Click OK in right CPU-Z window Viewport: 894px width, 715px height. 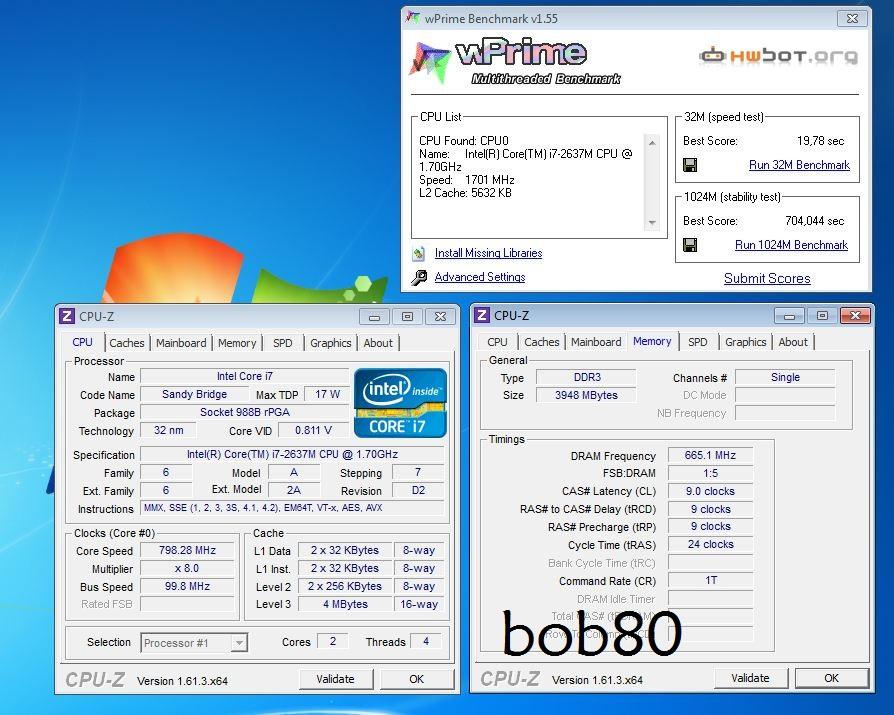831,678
